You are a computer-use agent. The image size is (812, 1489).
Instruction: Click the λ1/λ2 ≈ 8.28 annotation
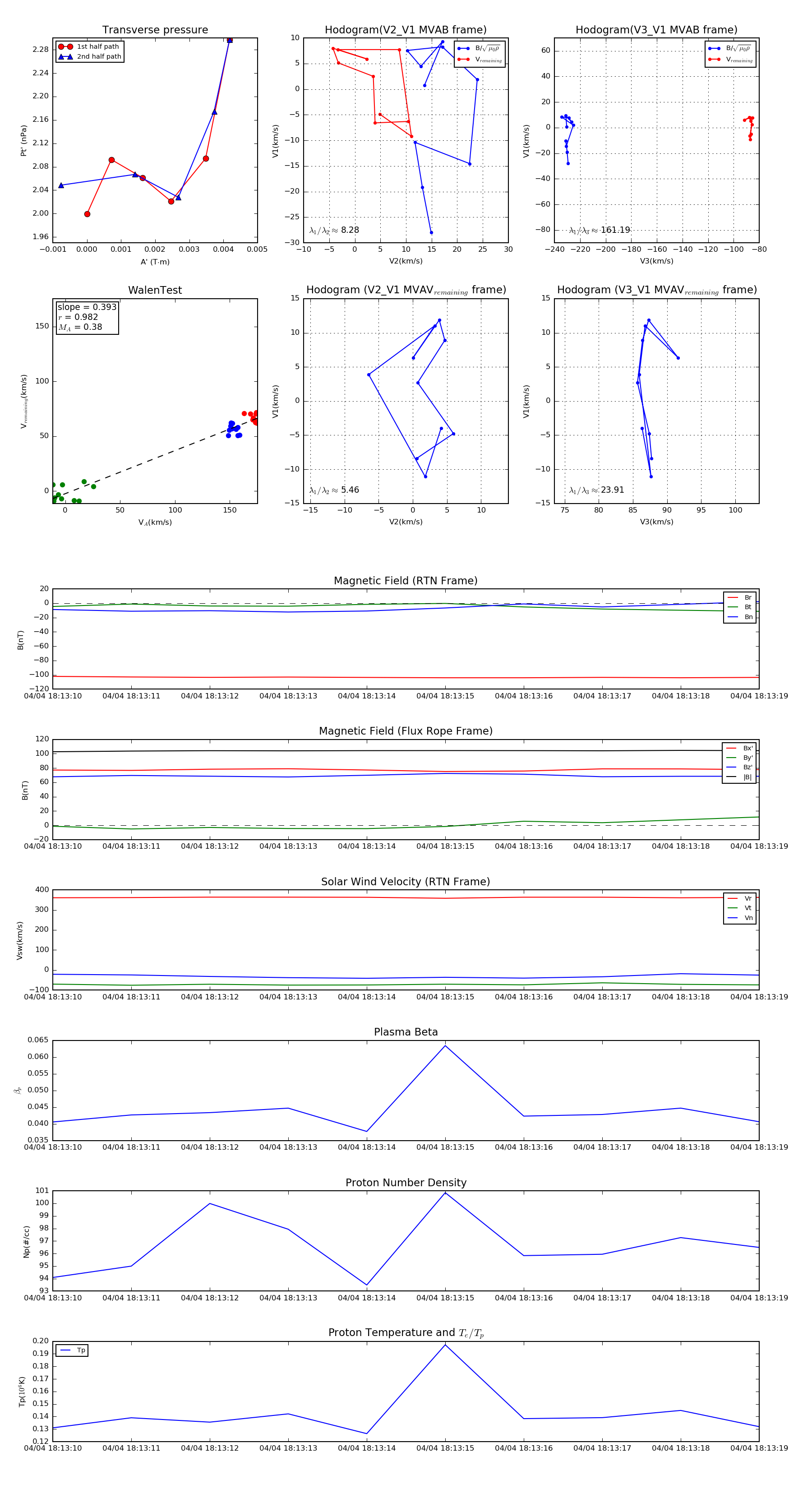point(334,230)
